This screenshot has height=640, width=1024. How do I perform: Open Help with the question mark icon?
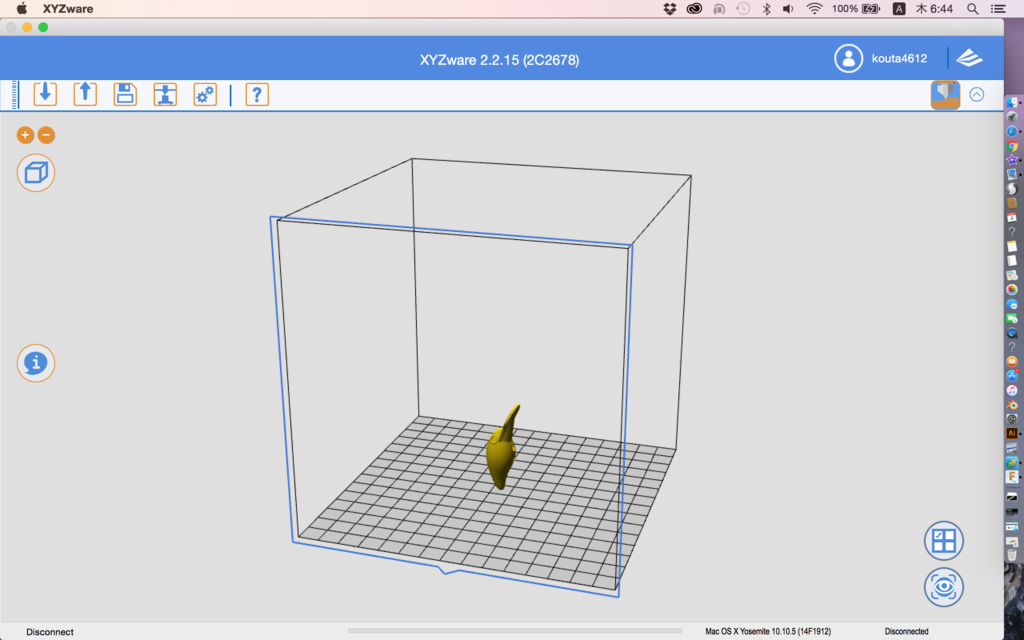[257, 94]
